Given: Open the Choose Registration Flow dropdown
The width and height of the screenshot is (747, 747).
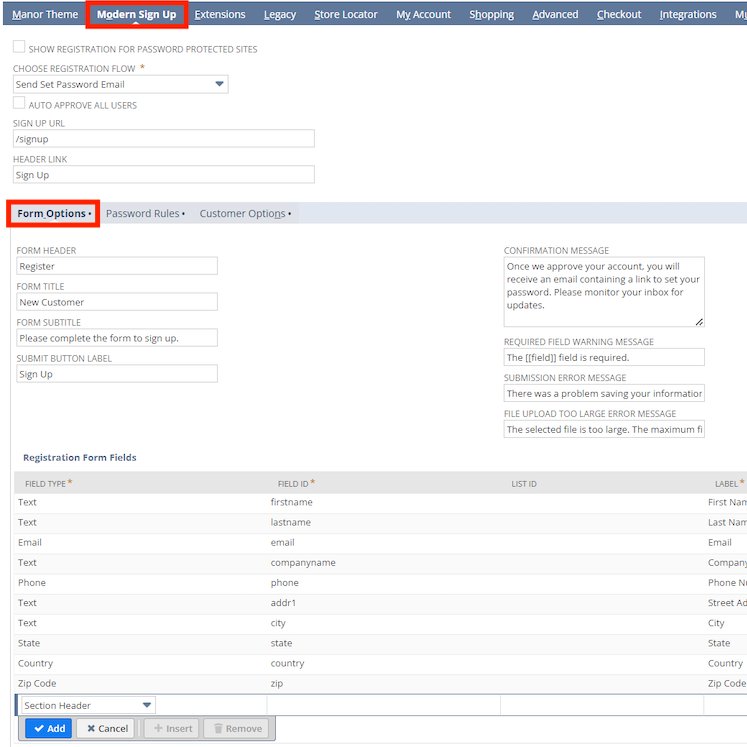Looking at the screenshot, I should 121,84.
